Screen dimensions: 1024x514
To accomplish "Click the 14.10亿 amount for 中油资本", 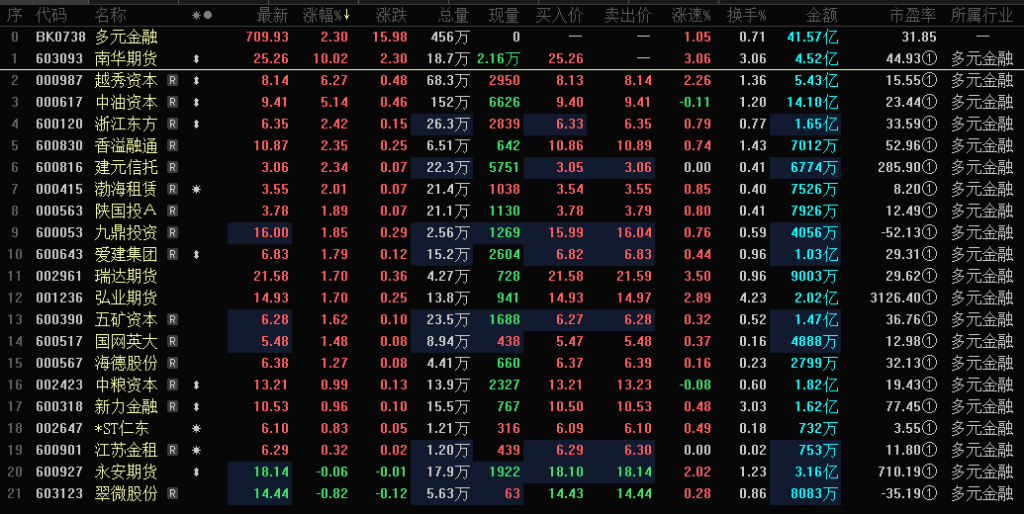I will (812, 103).
